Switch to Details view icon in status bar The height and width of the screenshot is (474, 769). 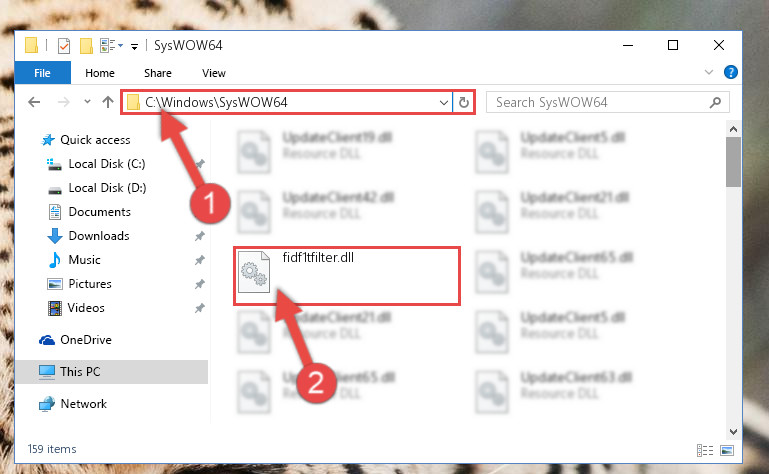click(x=705, y=450)
